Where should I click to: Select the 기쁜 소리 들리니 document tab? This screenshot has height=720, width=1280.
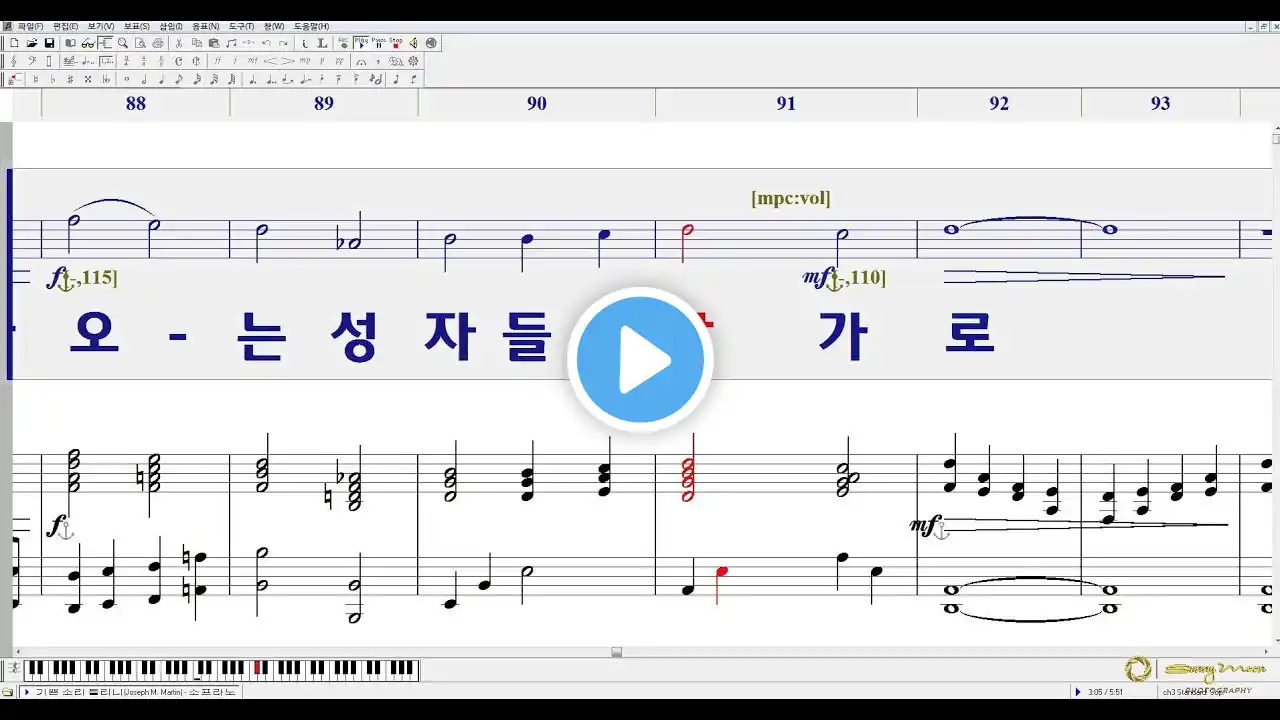click(128, 692)
